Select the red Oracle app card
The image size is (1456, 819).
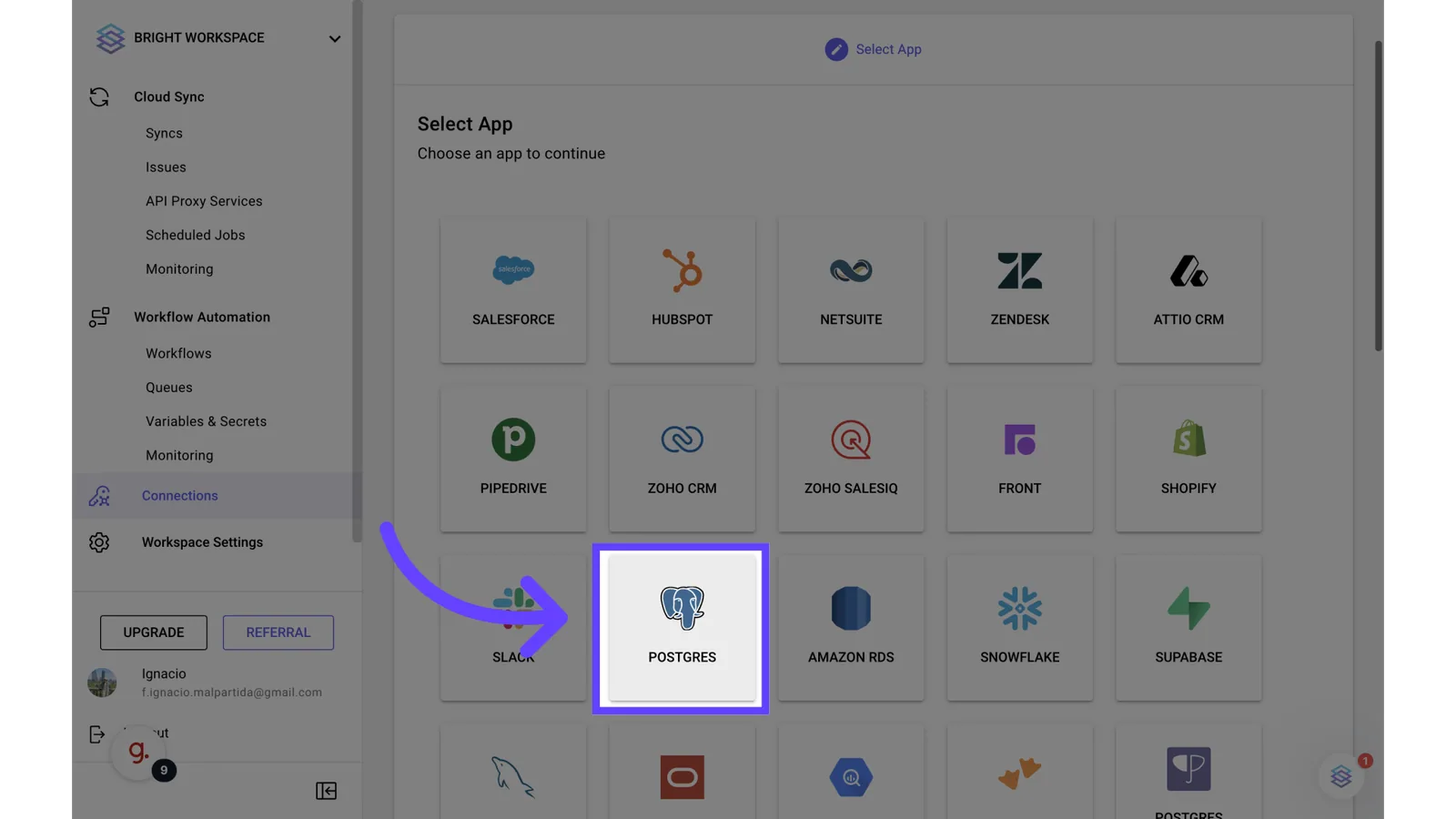pyautogui.click(x=682, y=772)
